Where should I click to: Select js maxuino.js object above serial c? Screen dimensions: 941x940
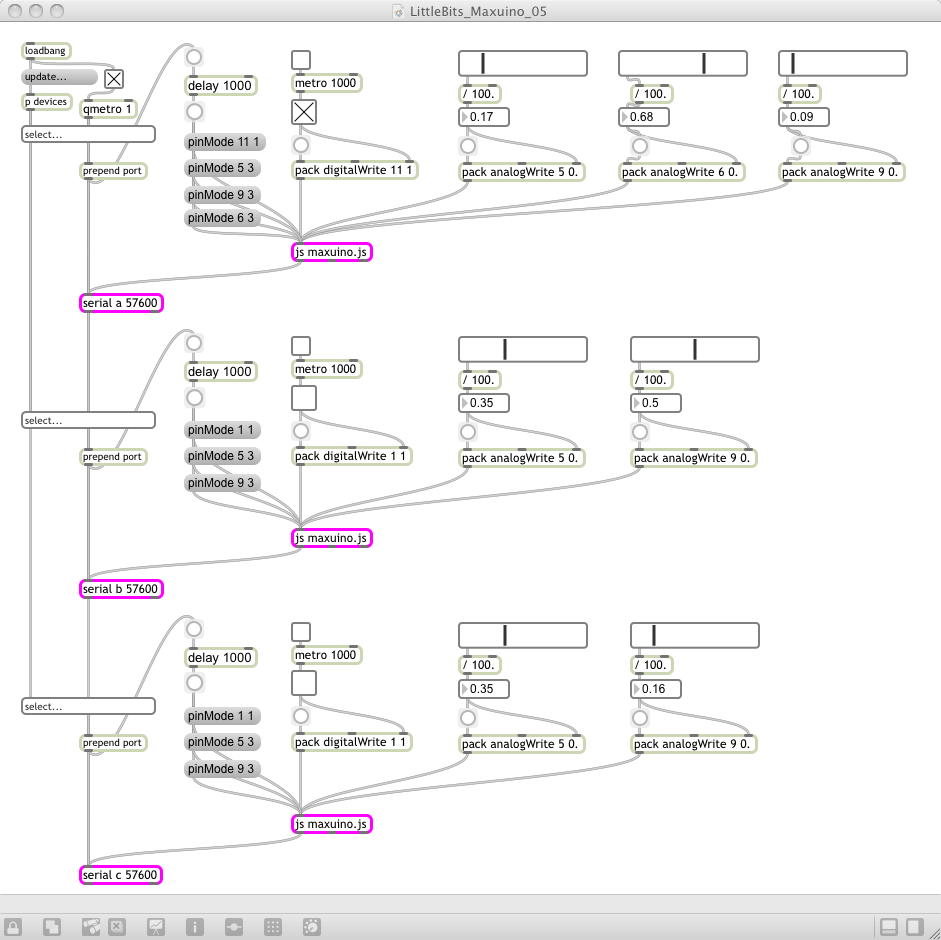click(x=332, y=824)
